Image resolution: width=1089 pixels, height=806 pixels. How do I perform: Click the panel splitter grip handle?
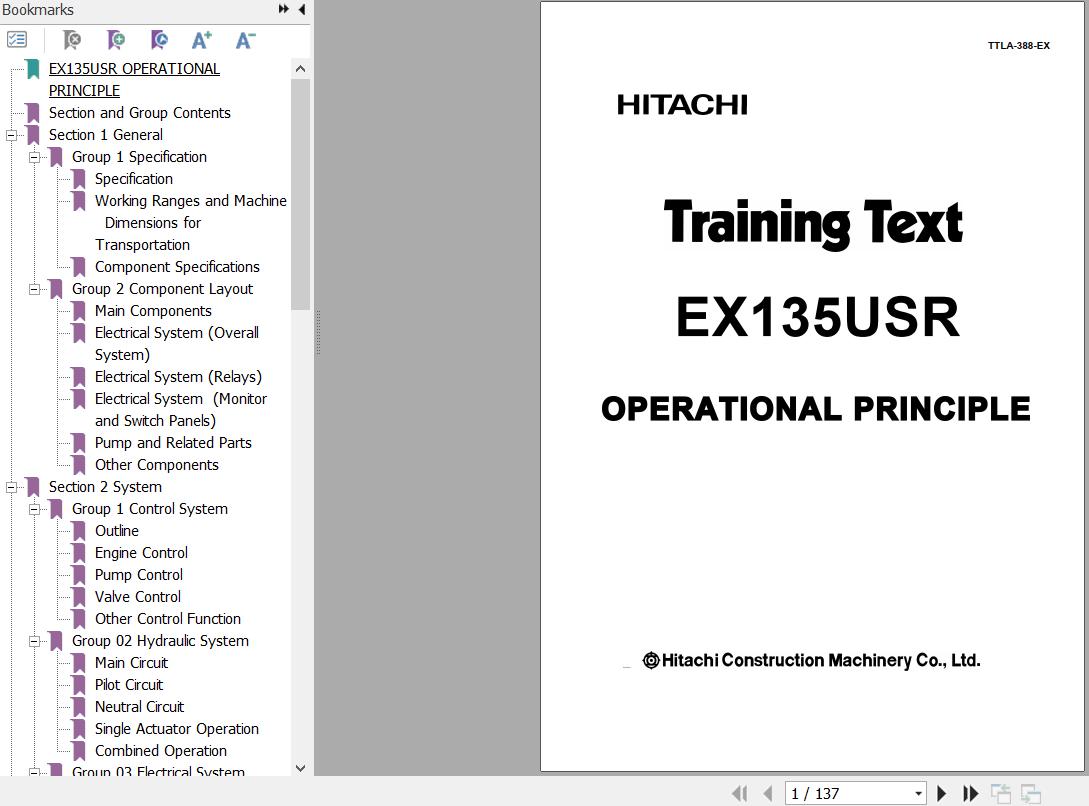pos(318,333)
